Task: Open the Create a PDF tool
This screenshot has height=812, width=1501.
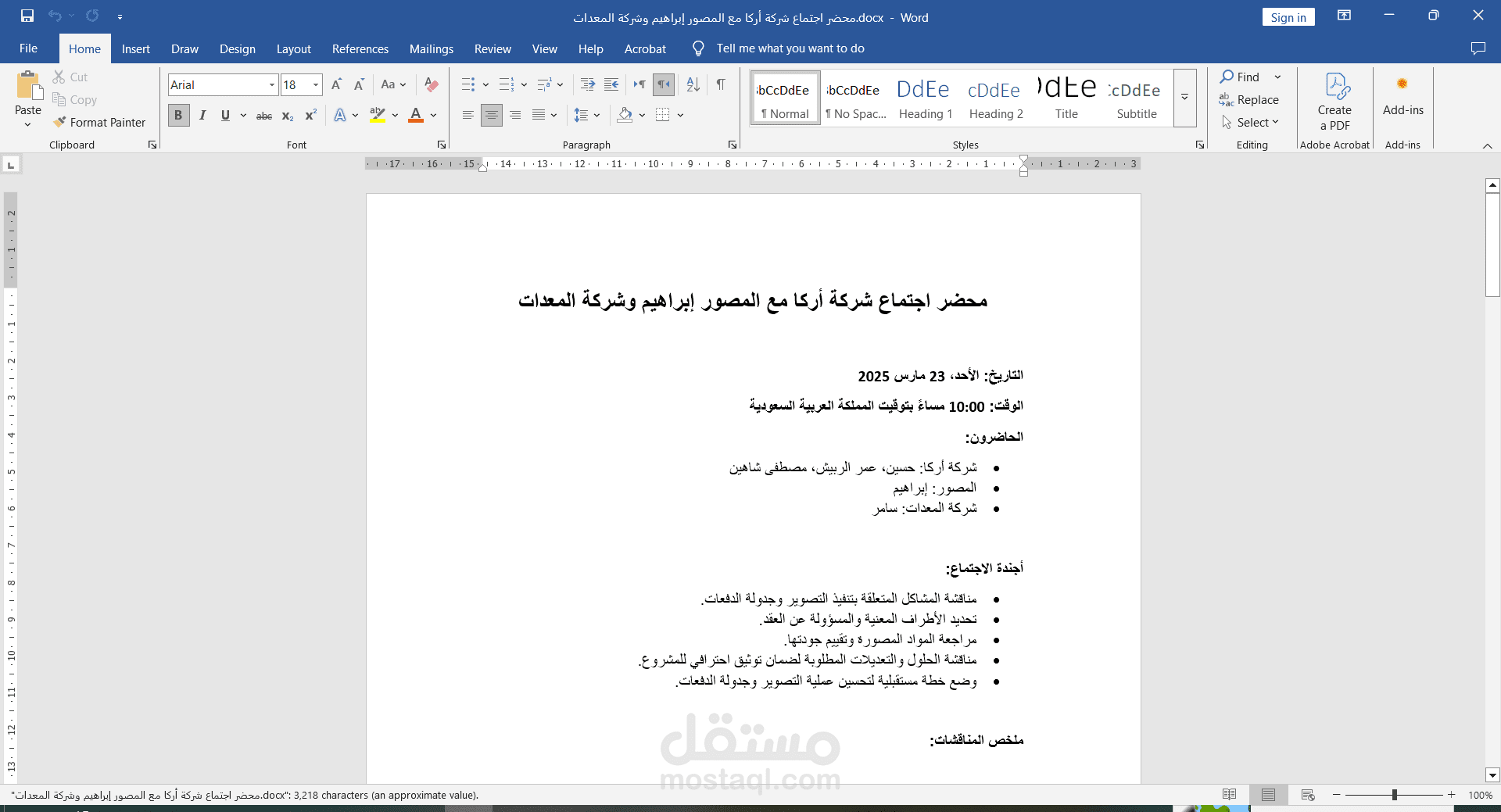Action: tap(1334, 102)
